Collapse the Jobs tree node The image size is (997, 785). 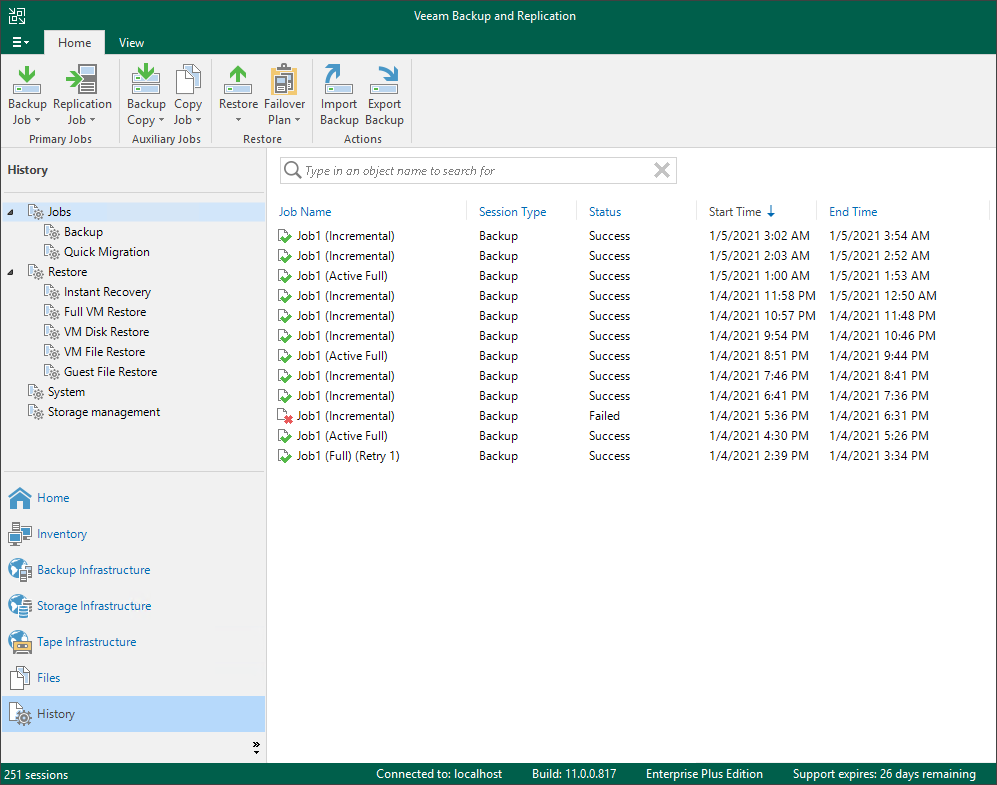point(11,212)
